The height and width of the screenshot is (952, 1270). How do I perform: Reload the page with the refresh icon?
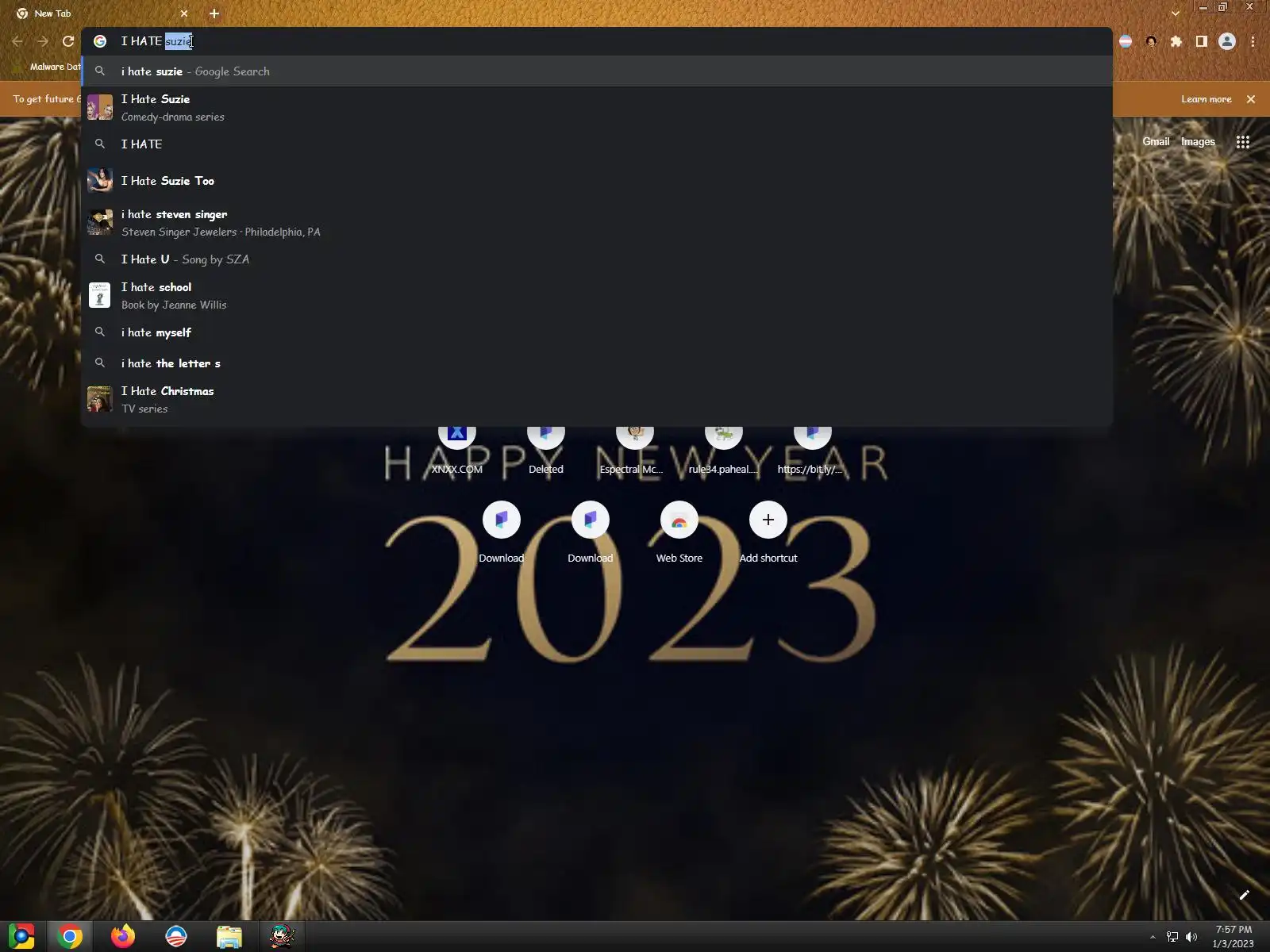pyautogui.click(x=68, y=41)
